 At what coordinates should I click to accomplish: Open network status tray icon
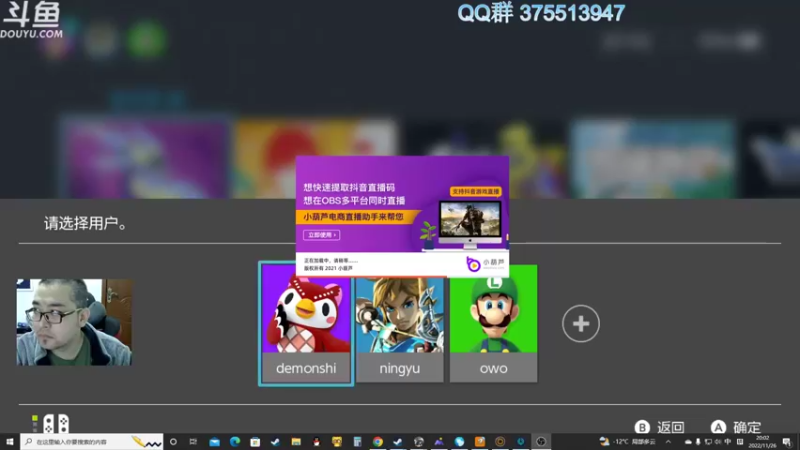(708, 442)
